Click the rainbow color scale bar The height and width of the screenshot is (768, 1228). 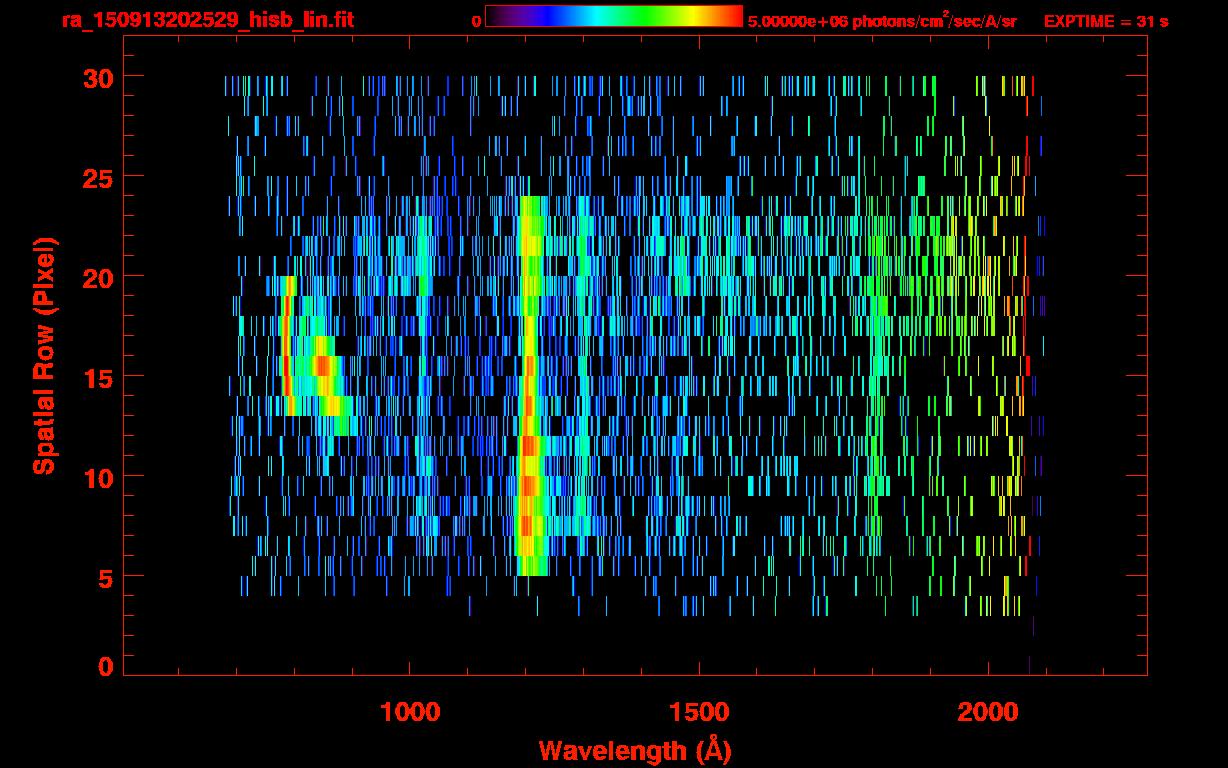click(x=614, y=16)
